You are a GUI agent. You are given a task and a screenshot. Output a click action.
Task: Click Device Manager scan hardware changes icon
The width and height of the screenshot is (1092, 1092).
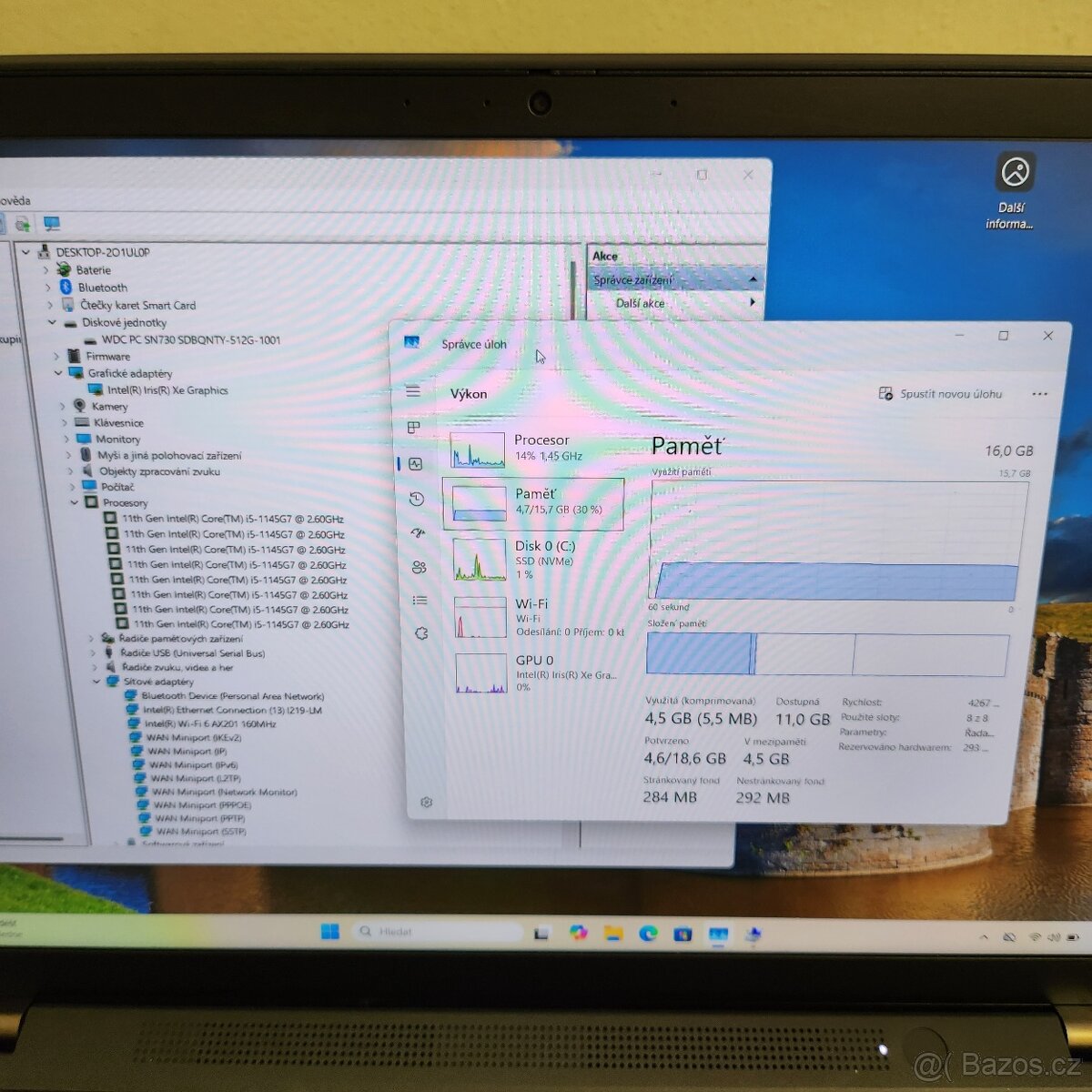point(23,223)
